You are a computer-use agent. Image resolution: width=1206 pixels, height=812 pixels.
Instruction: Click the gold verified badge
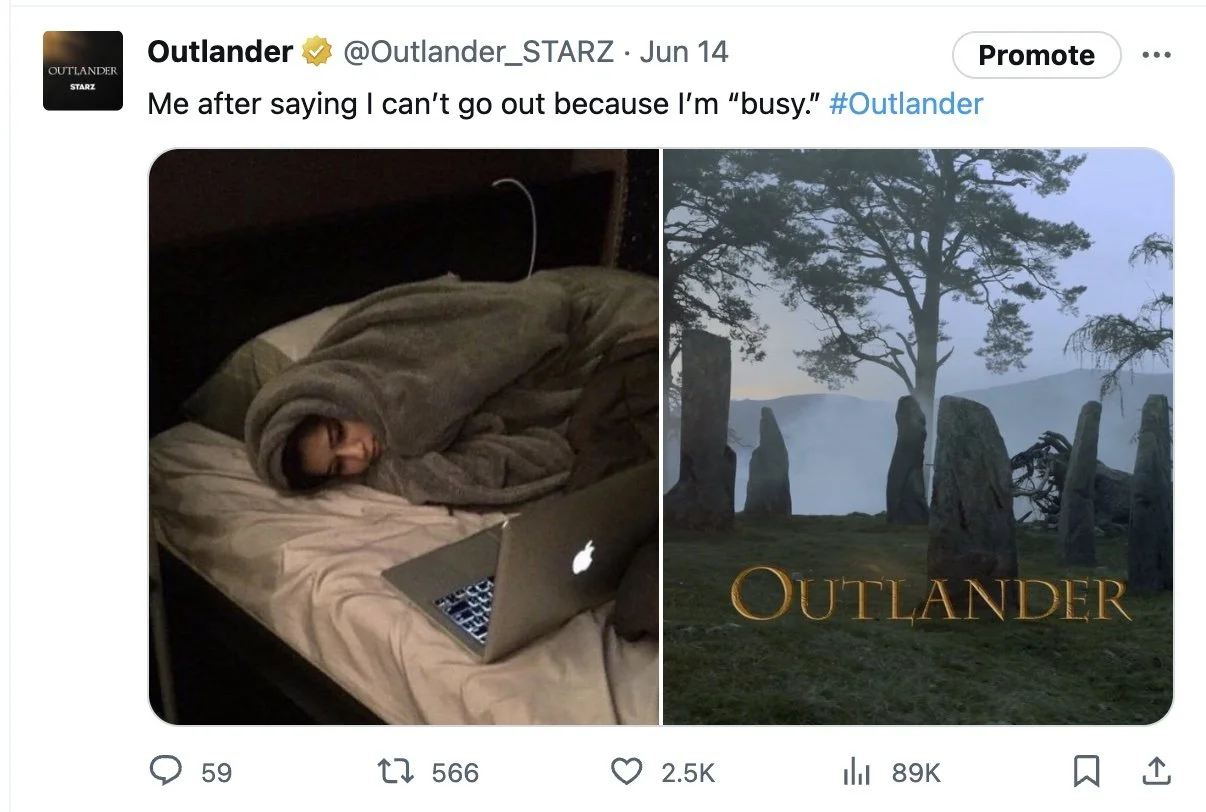pos(318,52)
